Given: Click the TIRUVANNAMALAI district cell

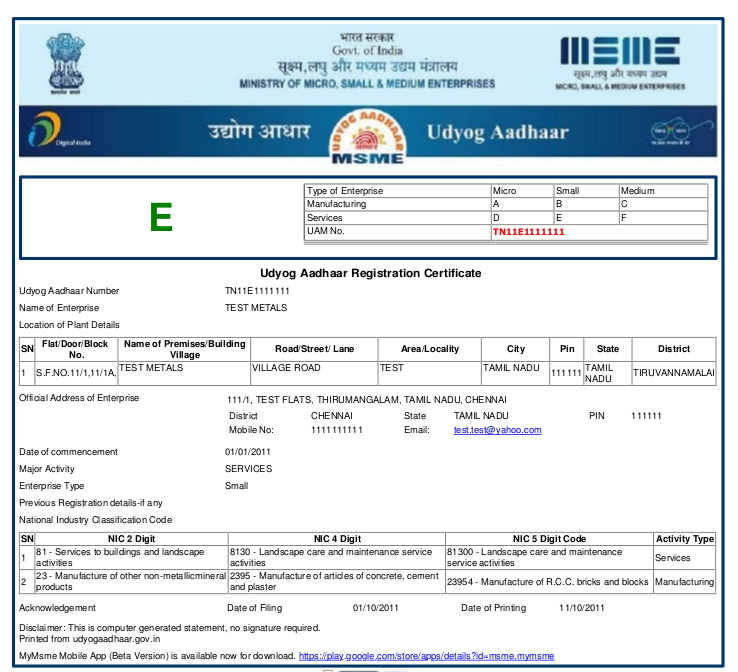Looking at the screenshot, I should click(x=673, y=368).
